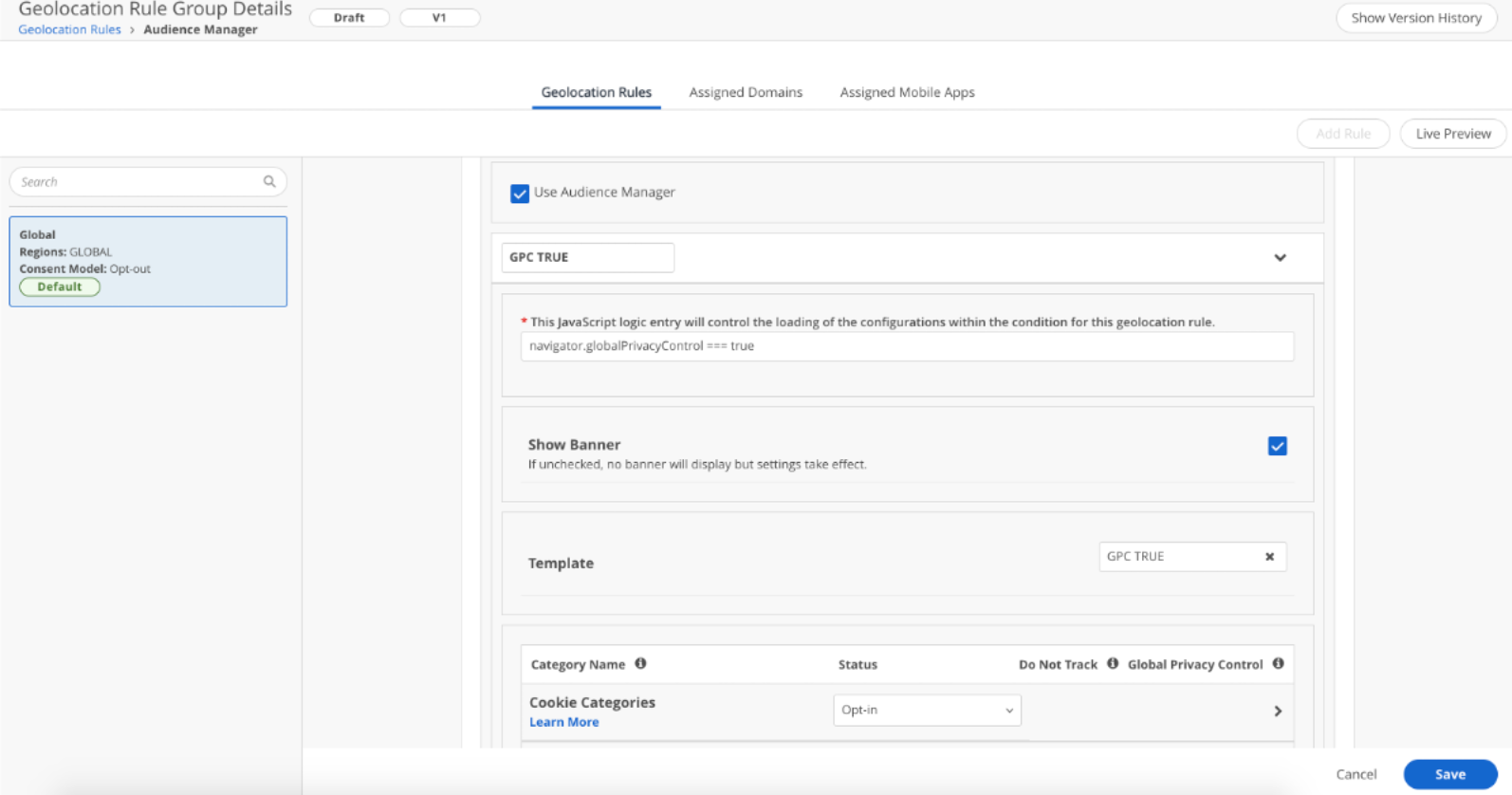The height and width of the screenshot is (795, 1512).
Task: Click the search magnifier icon
Action: pos(269,181)
